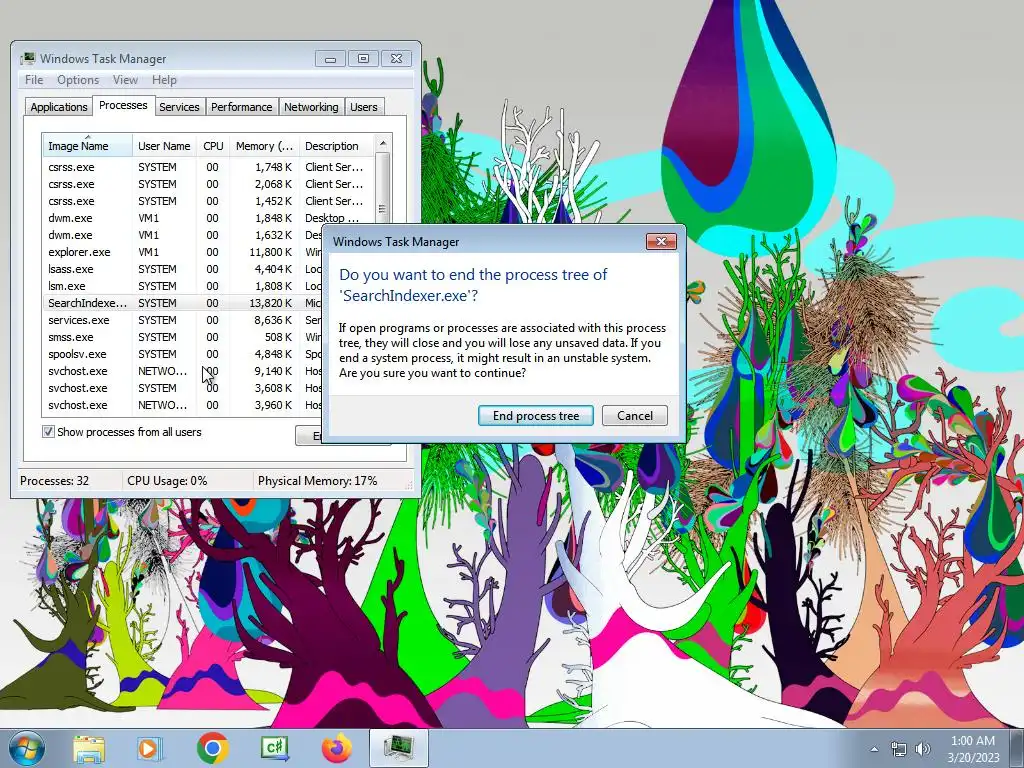
Task: Click the Task Manager taskbar button
Action: point(399,749)
